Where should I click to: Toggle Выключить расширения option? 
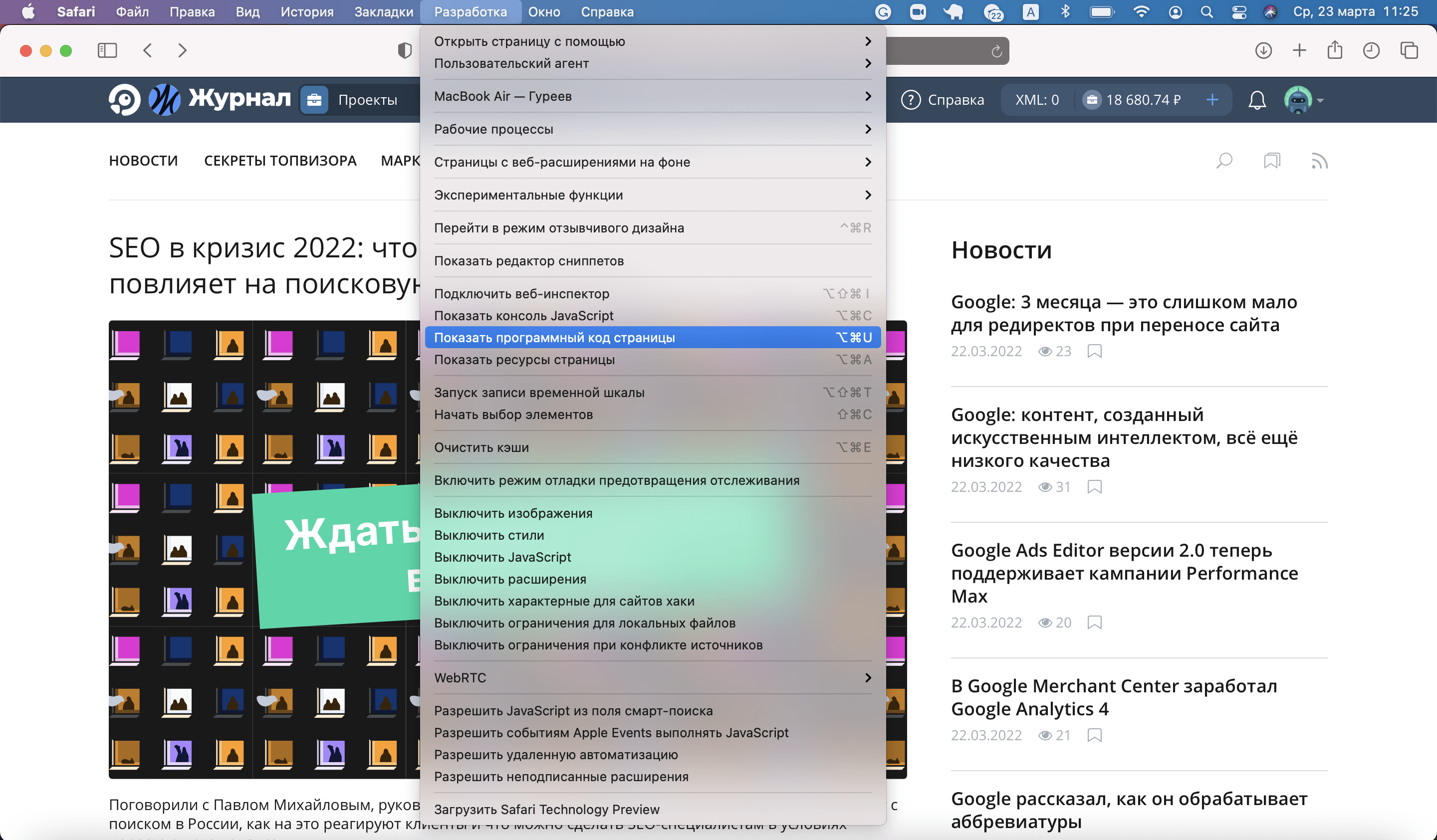pos(653,579)
